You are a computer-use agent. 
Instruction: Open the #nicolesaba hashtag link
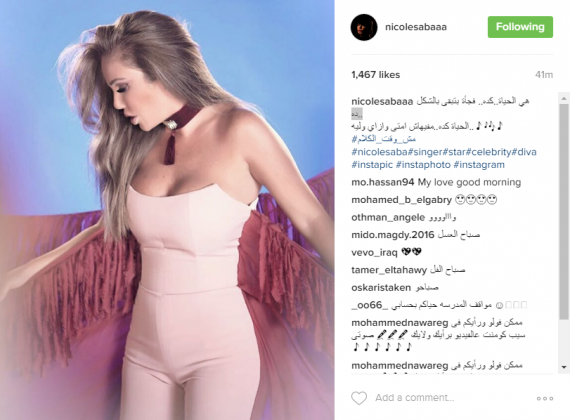(x=379, y=152)
